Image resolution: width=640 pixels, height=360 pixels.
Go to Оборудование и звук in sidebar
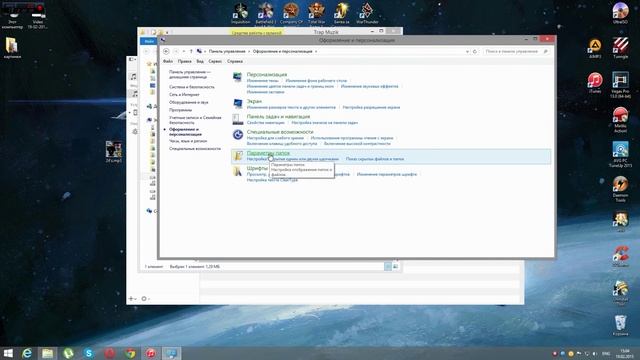tap(189, 102)
